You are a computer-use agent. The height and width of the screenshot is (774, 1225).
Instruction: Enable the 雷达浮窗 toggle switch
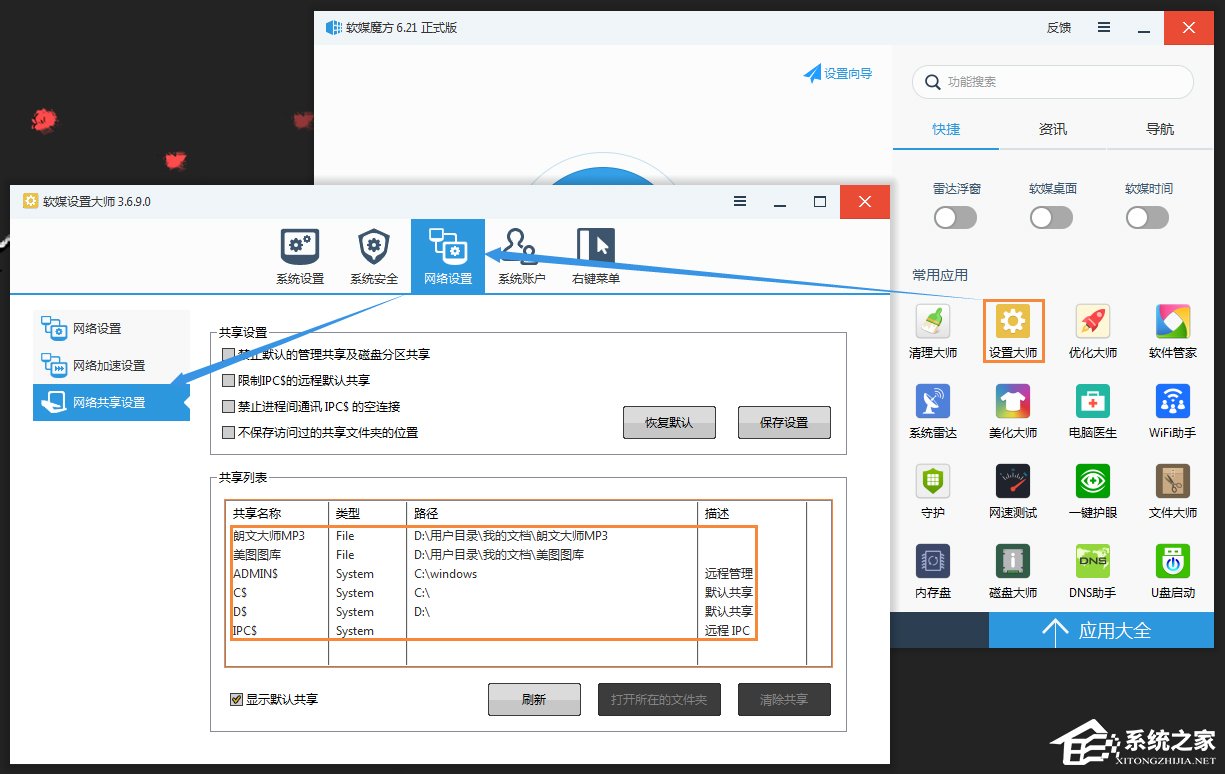954,216
